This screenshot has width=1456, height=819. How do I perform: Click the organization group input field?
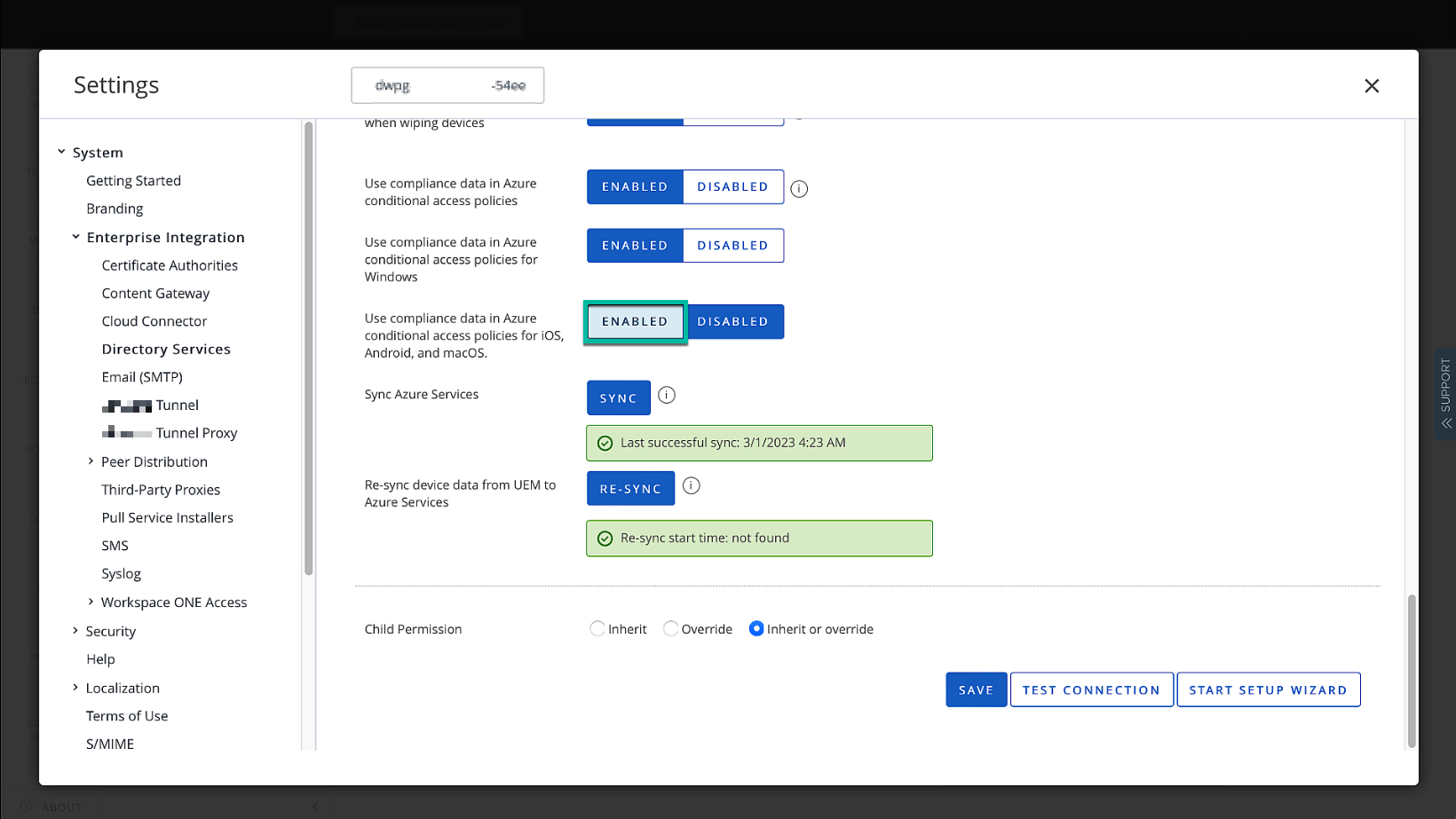(447, 86)
